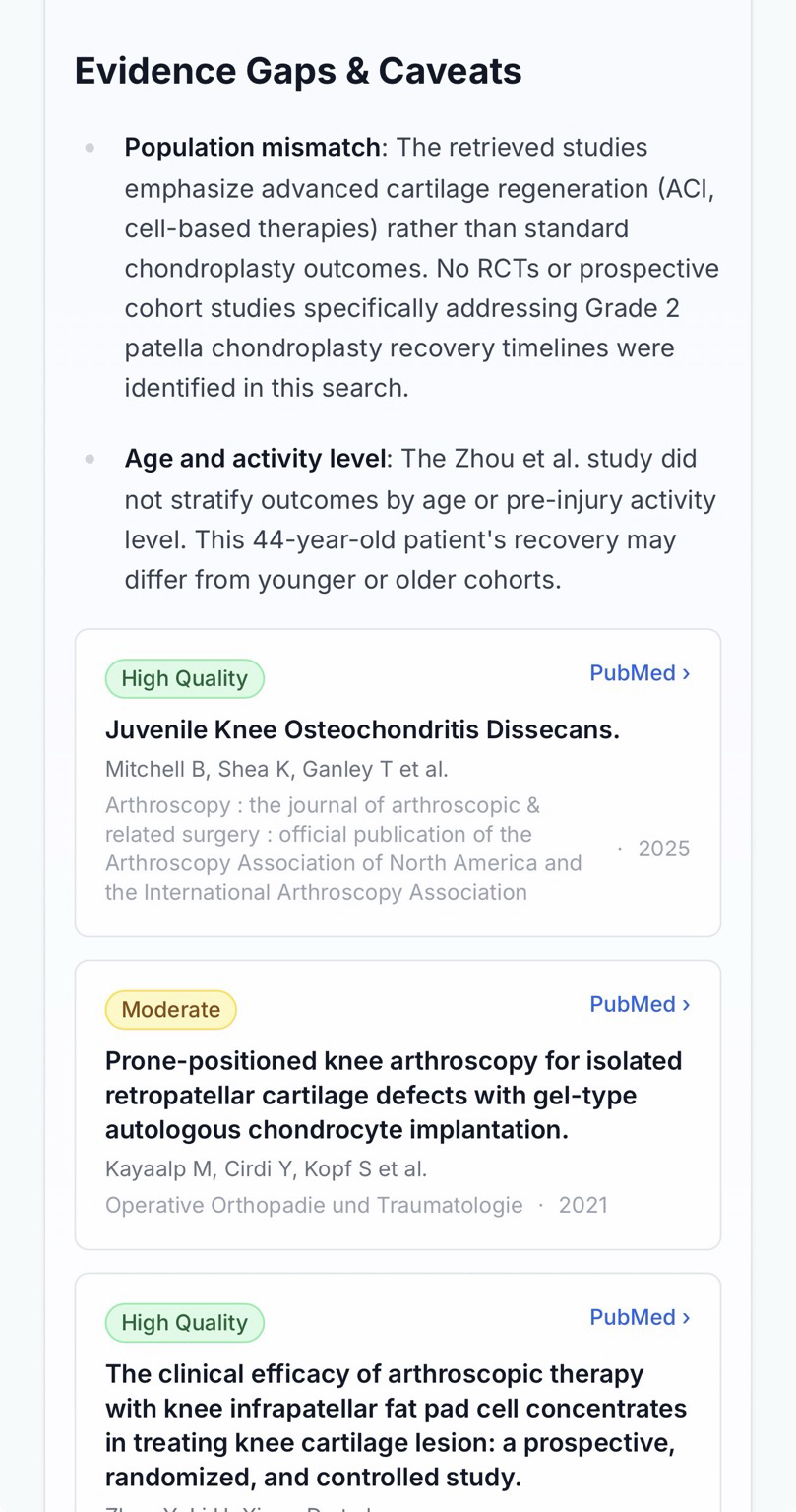
Task: Click authors Kayaalp M, Cirdi Y, Kopf S
Action: (x=266, y=1169)
